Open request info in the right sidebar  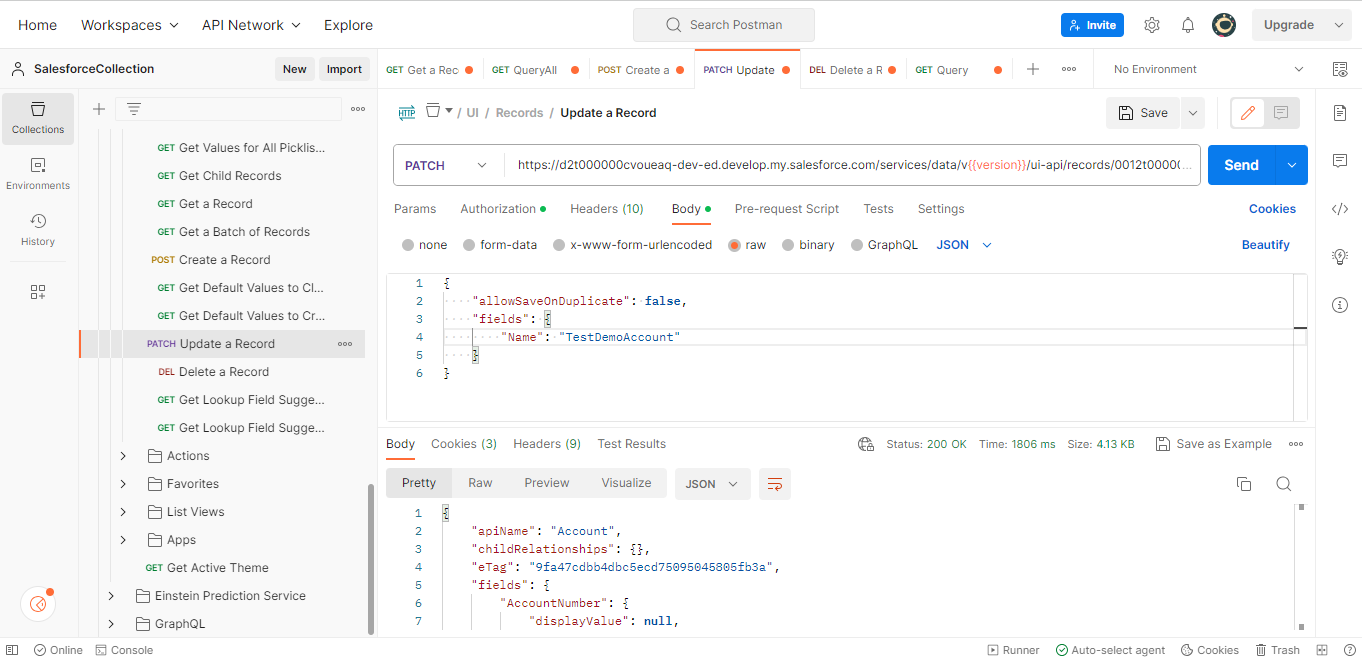click(x=1340, y=305)
